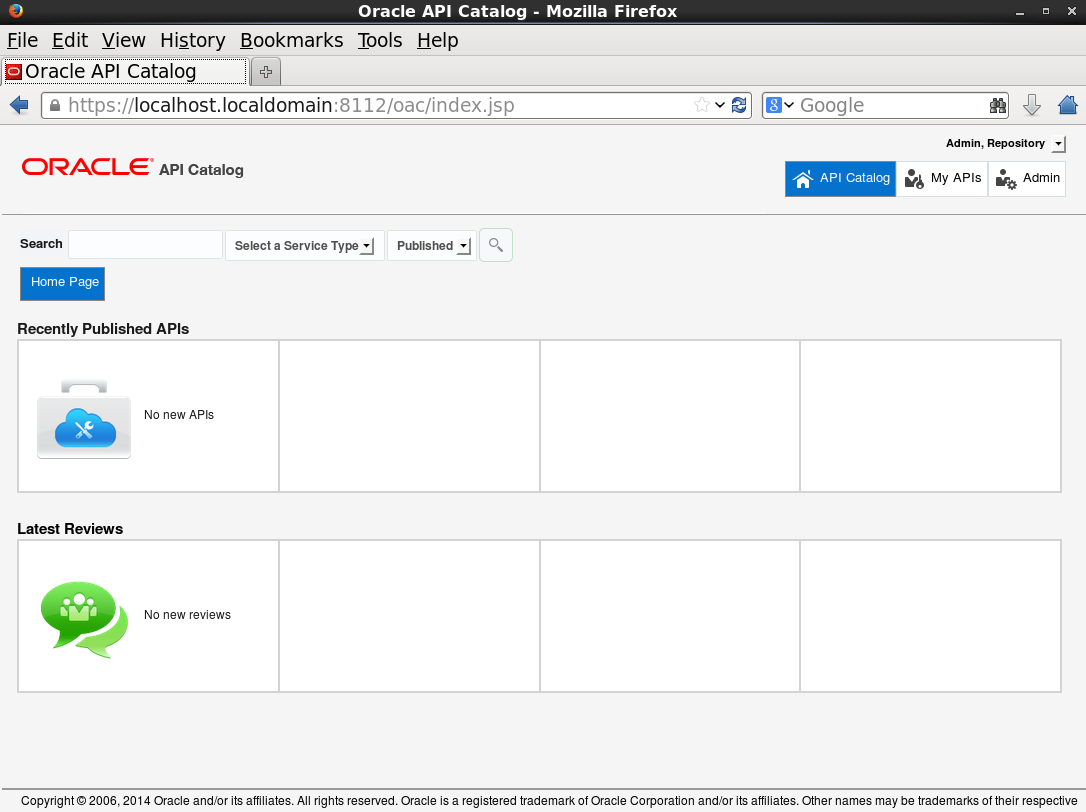
Task: Open the Select a Service Type dropdown
Action: [305, 245]
